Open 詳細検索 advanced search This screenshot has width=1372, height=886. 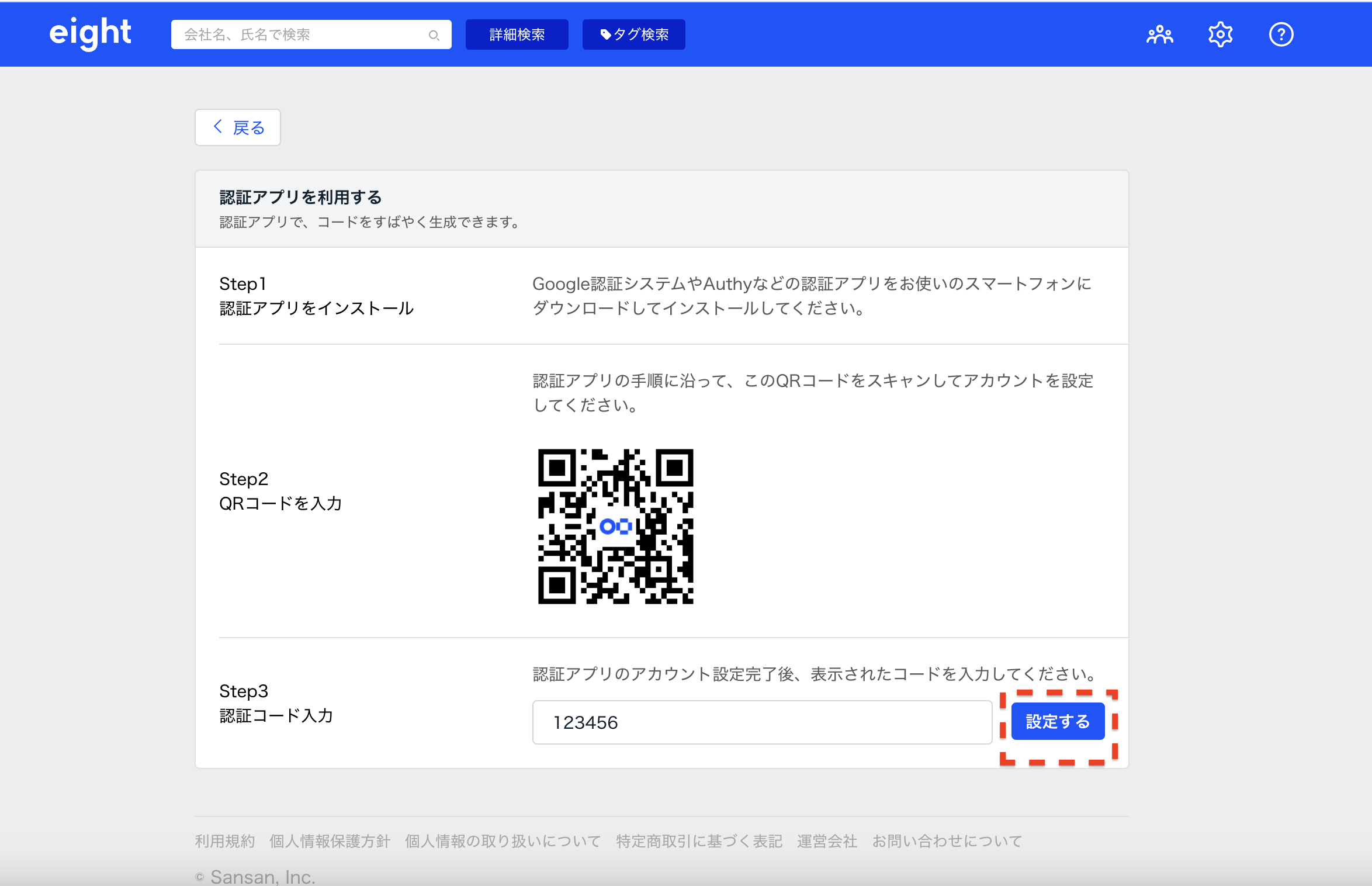(x=517, y=35)
